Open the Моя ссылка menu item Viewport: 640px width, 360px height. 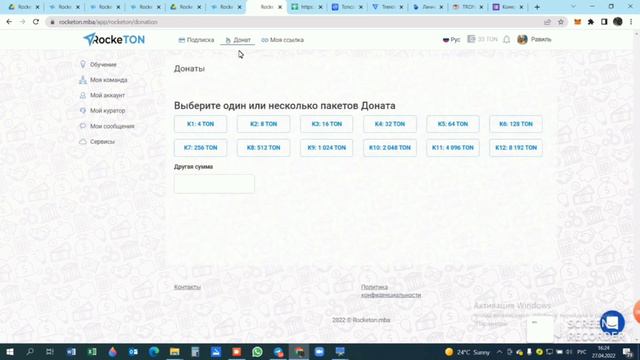[x=282, y=40]
